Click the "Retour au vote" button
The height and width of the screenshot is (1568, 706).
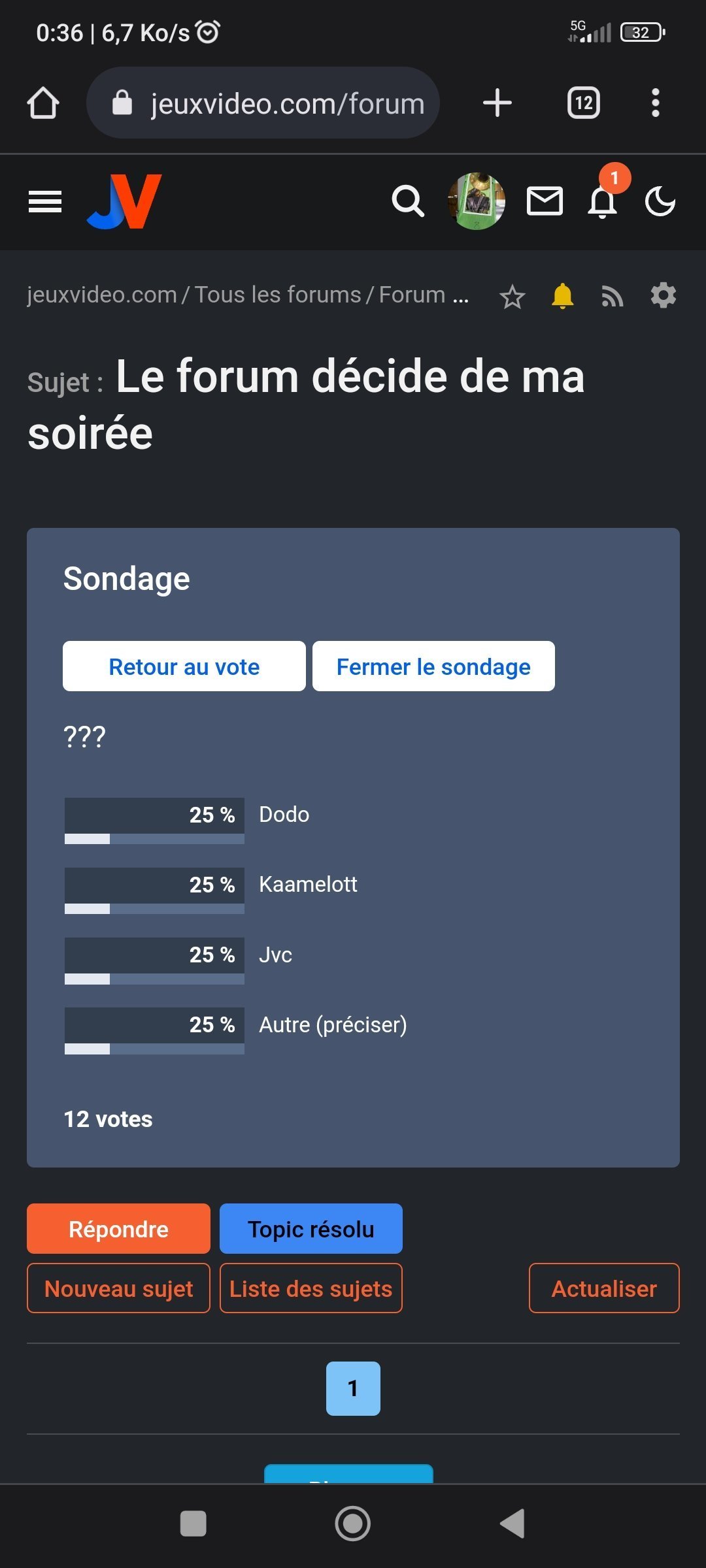(184, 666)
